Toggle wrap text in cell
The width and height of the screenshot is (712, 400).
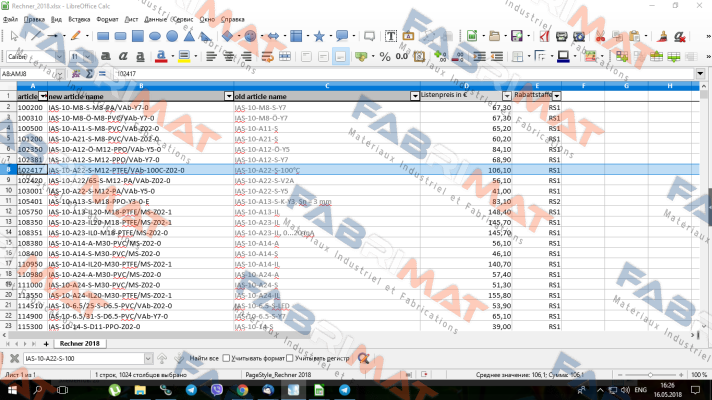pos(267,56)
